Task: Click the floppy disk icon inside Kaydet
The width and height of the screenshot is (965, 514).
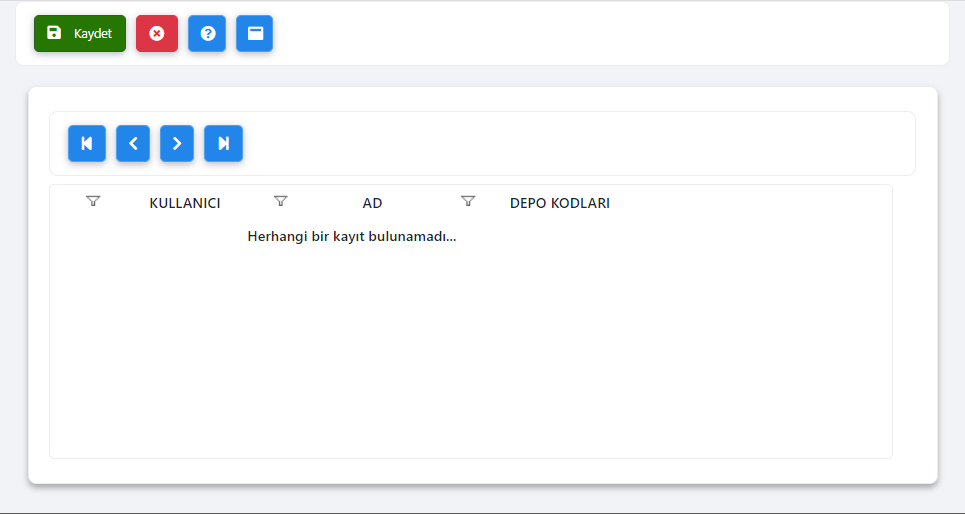Action: (54, 33)
